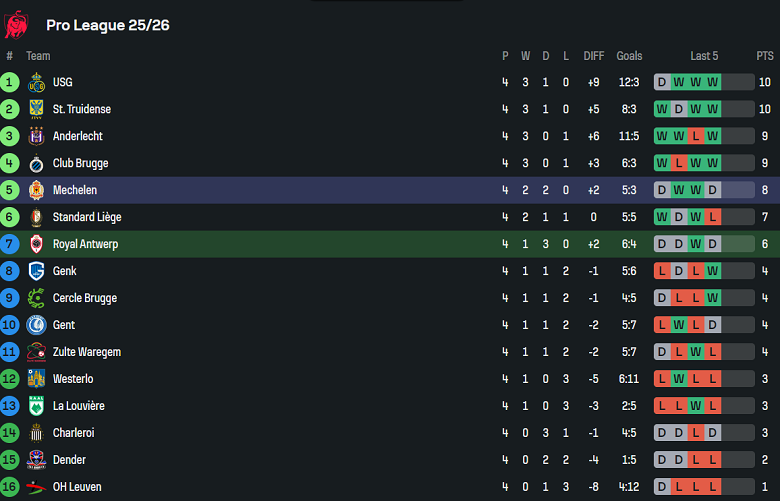
Task: Sort table by PTS column header
Action: [765, 56]
